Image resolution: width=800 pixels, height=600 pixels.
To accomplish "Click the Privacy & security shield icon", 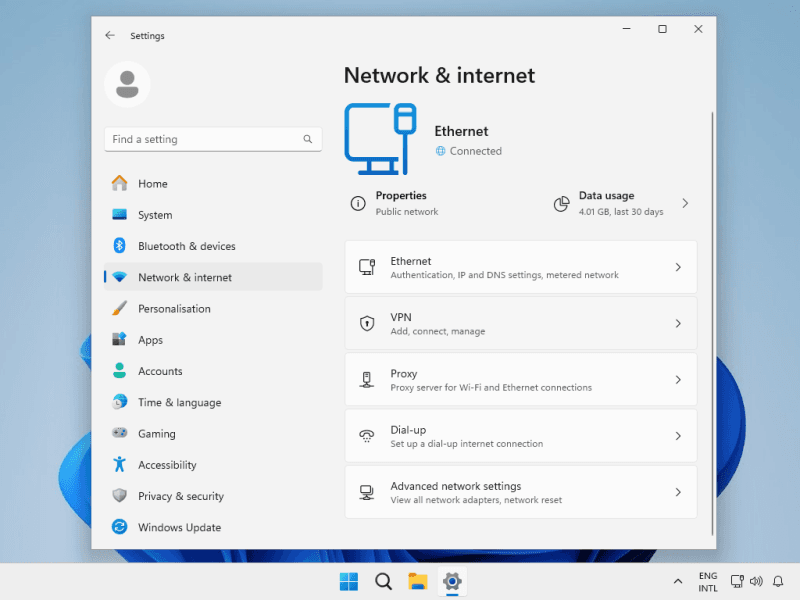I will click(119, 496).
